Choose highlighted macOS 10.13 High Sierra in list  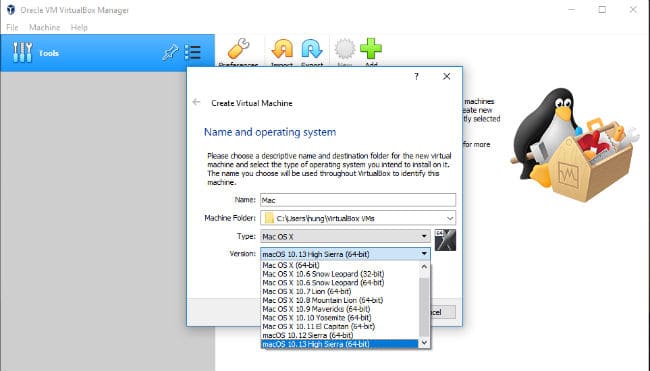(340, 344)
